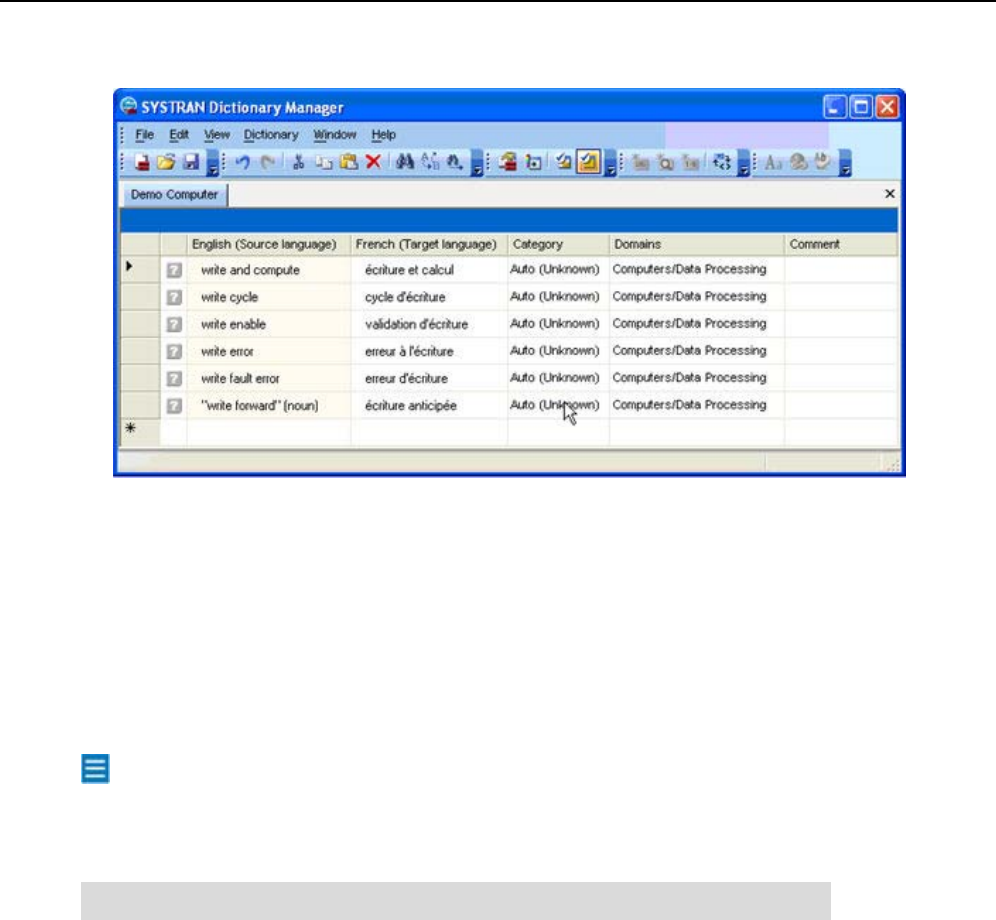Open the Help menu
996x920 pixels.
click(383, 135)
